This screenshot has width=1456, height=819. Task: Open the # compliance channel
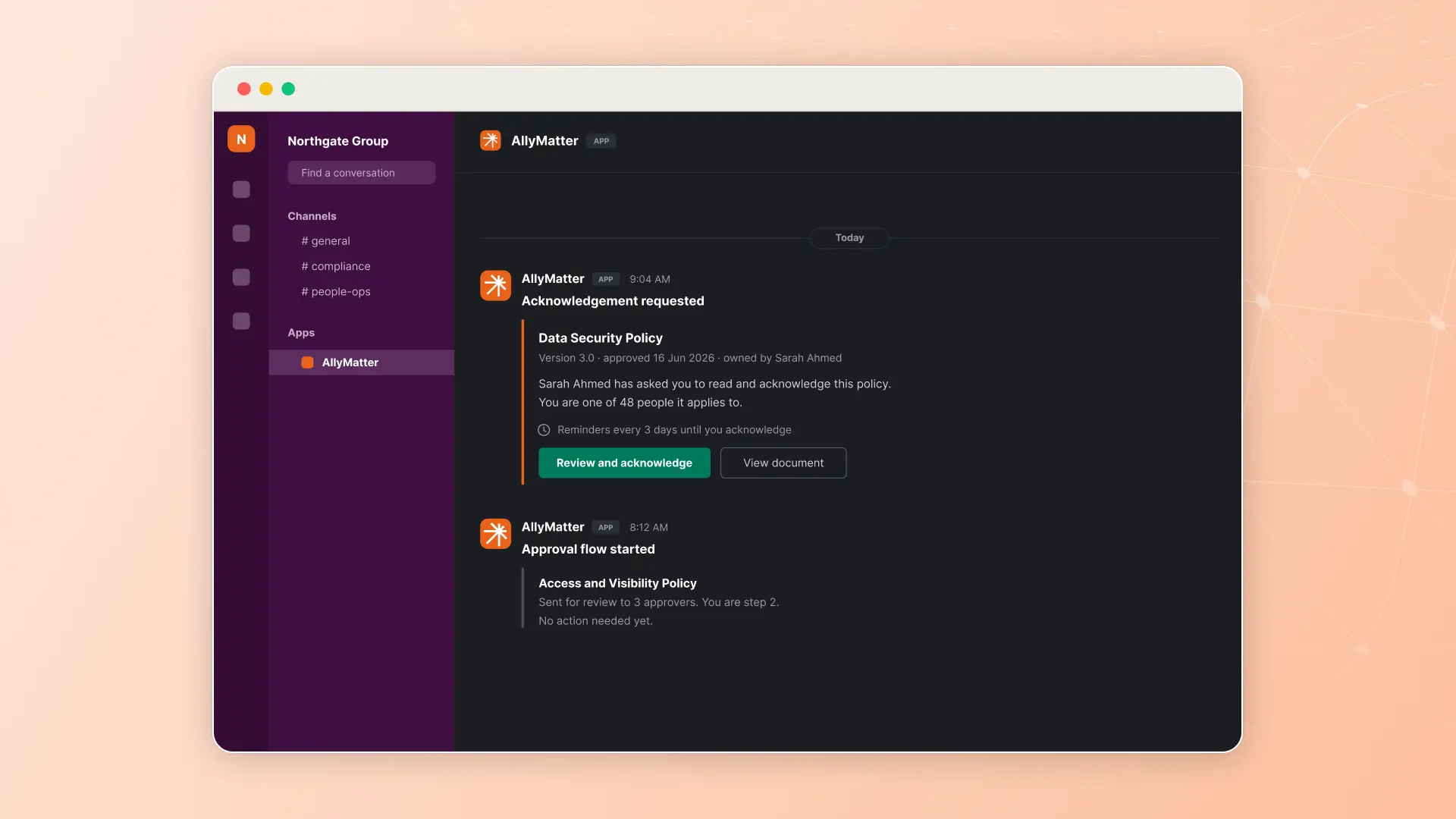[336, 266]
